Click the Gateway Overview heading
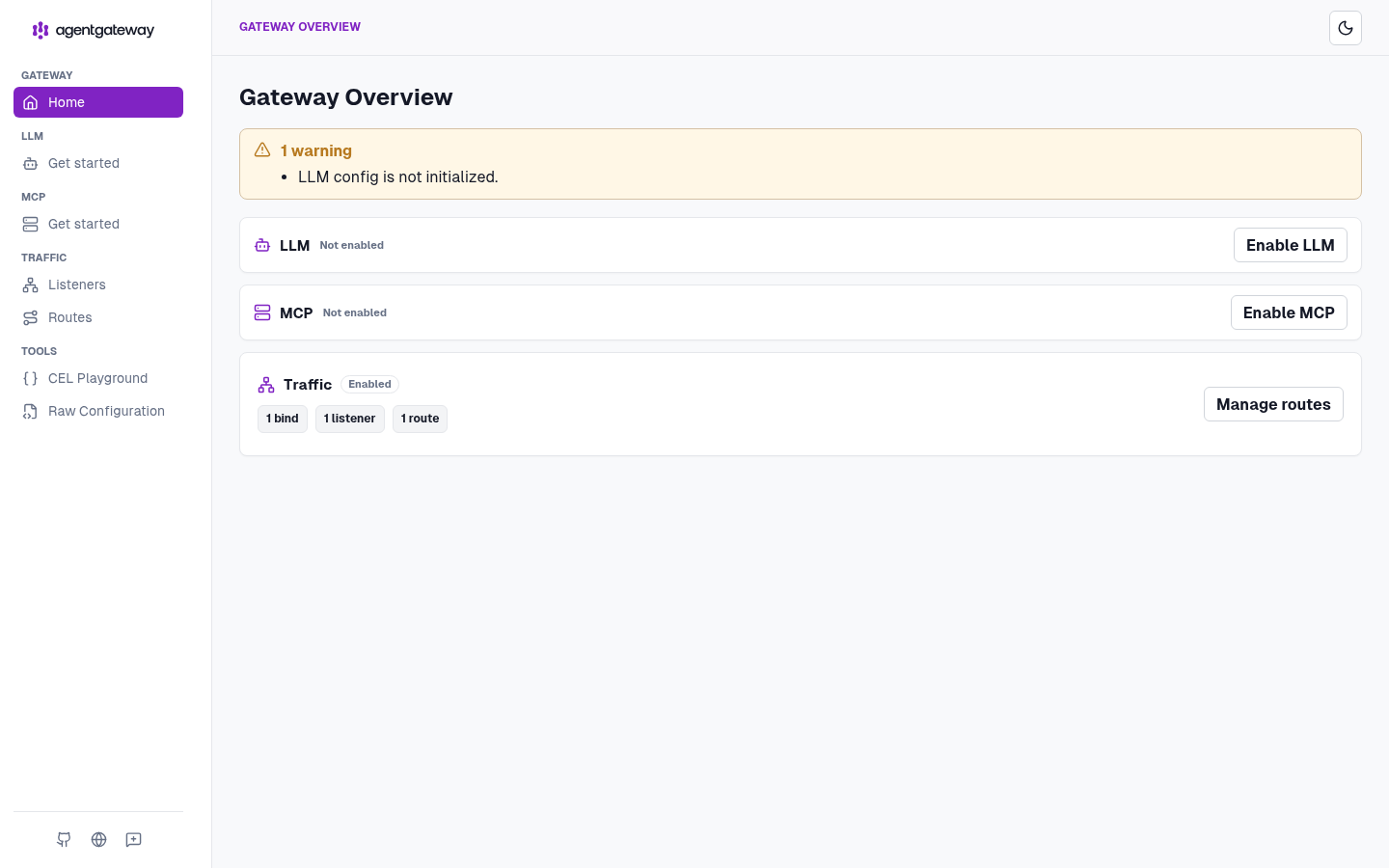 click(346, 97)
